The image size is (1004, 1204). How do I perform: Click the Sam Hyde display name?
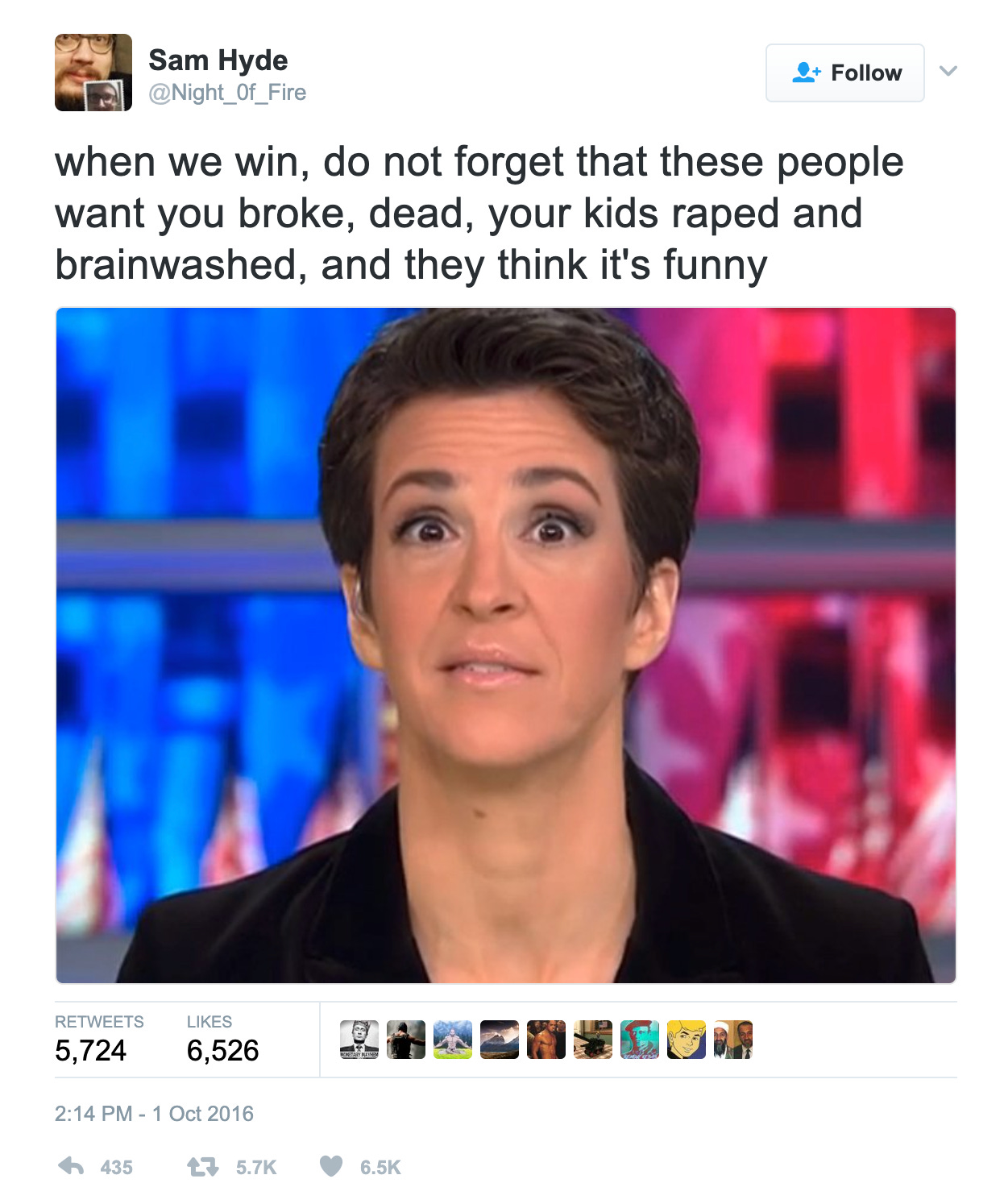click(218, 60)
